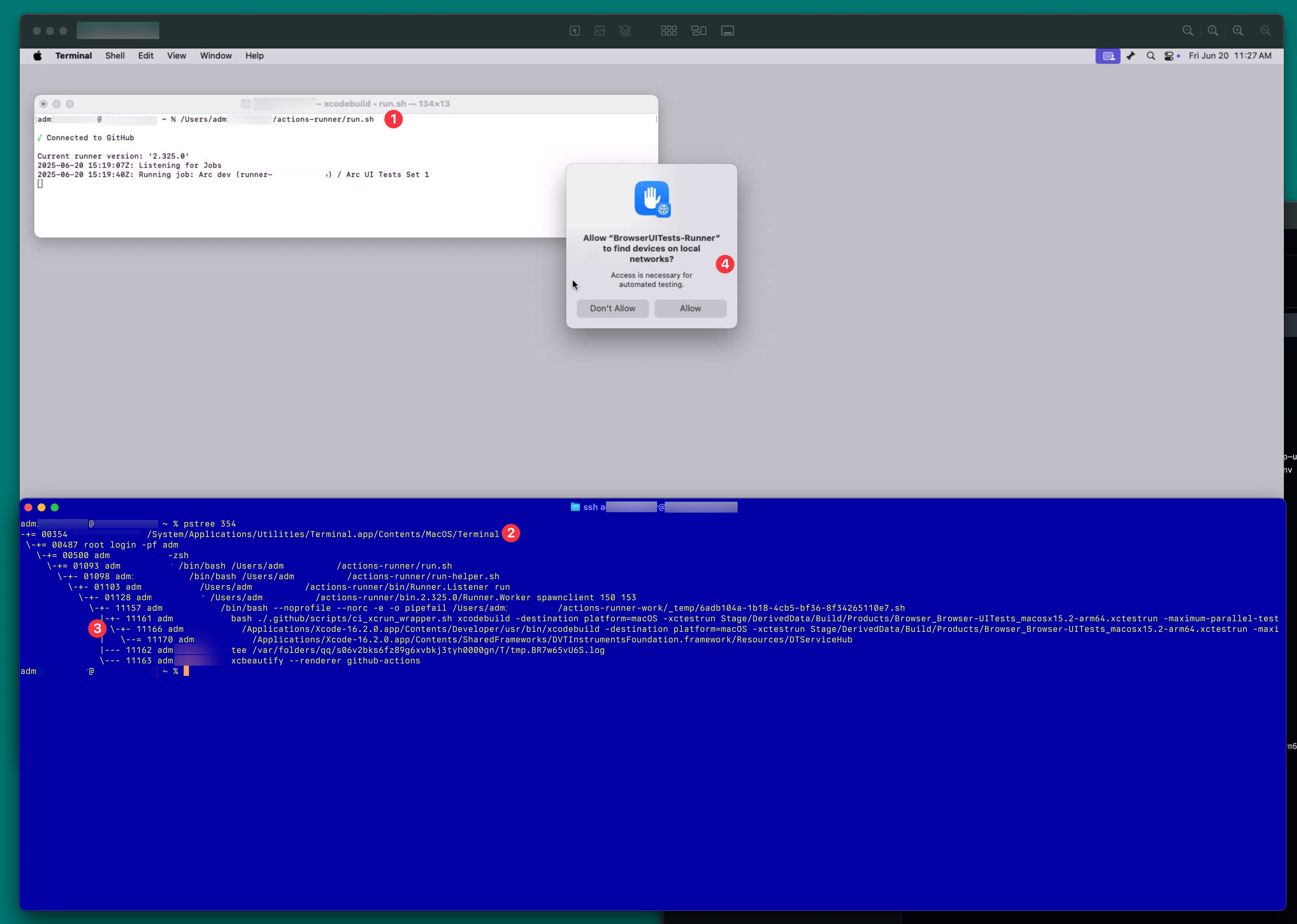Open the View menu
Image resolution: width=1297 pixels, height=924 pixels.
[x=176, y=56]
